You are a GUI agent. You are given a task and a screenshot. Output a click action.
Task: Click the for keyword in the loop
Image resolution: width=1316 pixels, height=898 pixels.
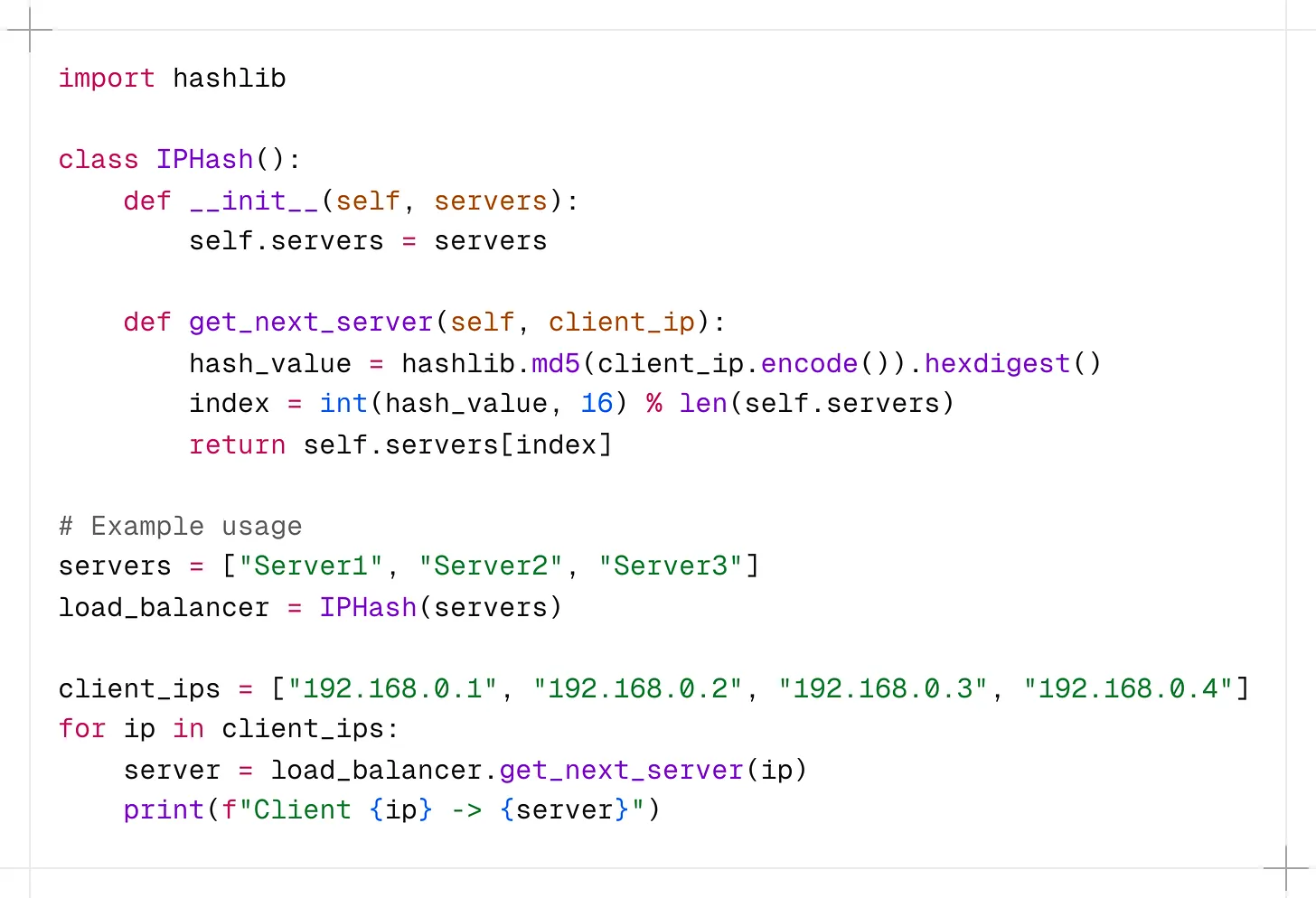click(x=82, y=729)
